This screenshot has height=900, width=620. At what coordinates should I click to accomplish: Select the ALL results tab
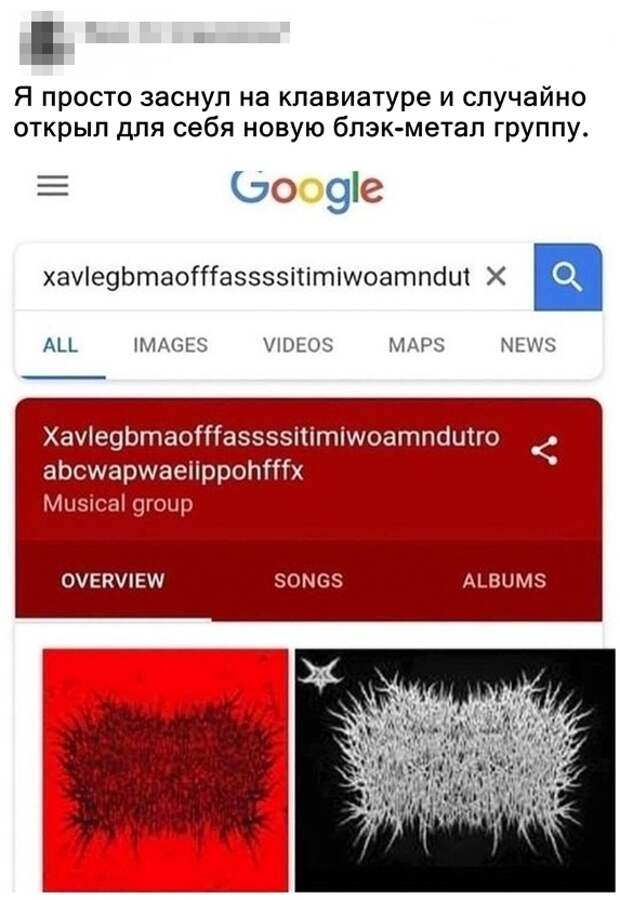(x=60, y=345)
